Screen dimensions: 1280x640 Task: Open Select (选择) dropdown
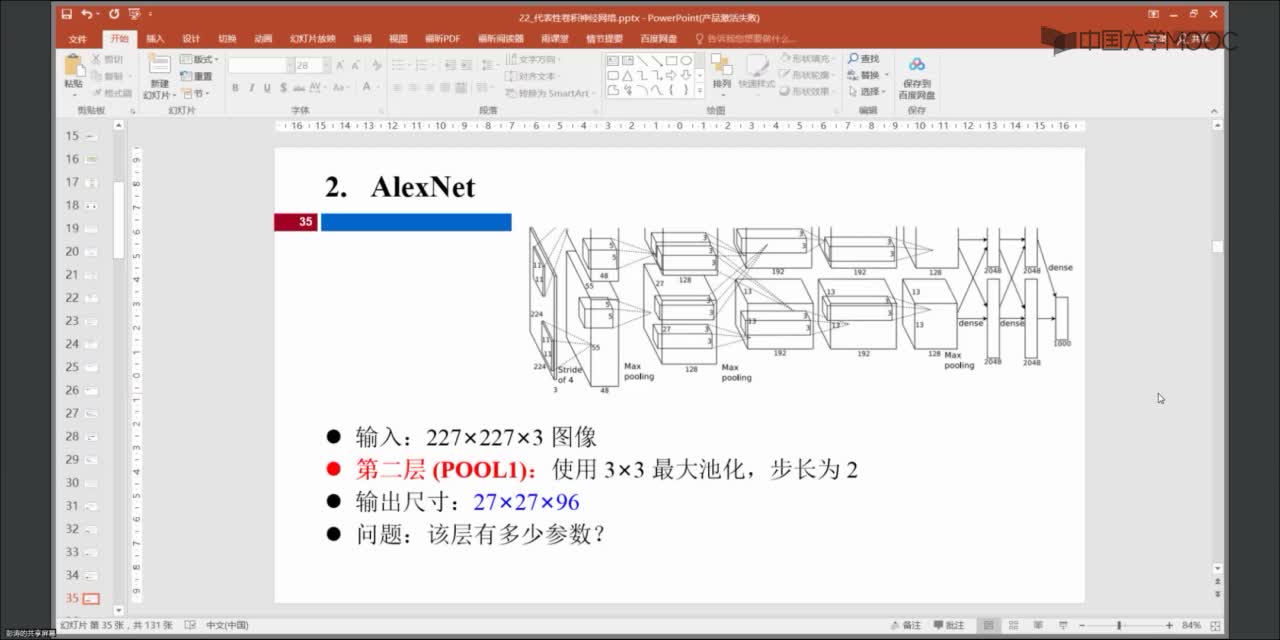(866, 91)
